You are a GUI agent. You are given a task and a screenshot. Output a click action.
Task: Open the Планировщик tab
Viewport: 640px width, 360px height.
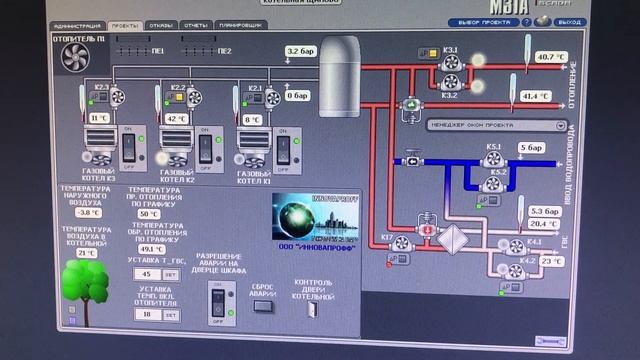click(x=241, y=25)
